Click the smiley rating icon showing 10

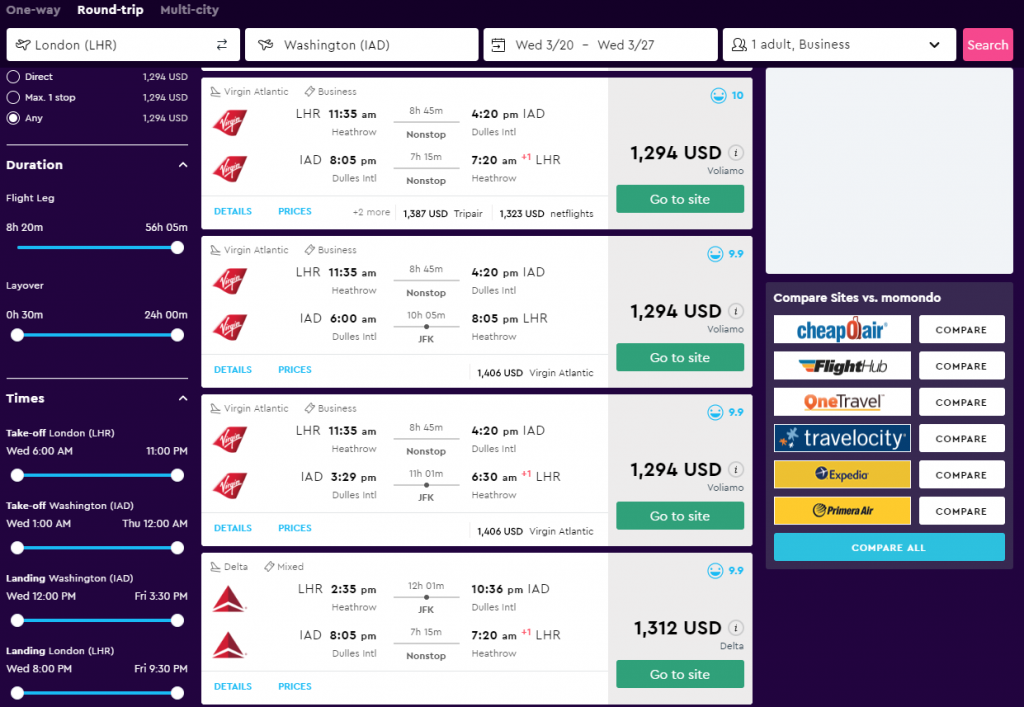coord(718,95)
